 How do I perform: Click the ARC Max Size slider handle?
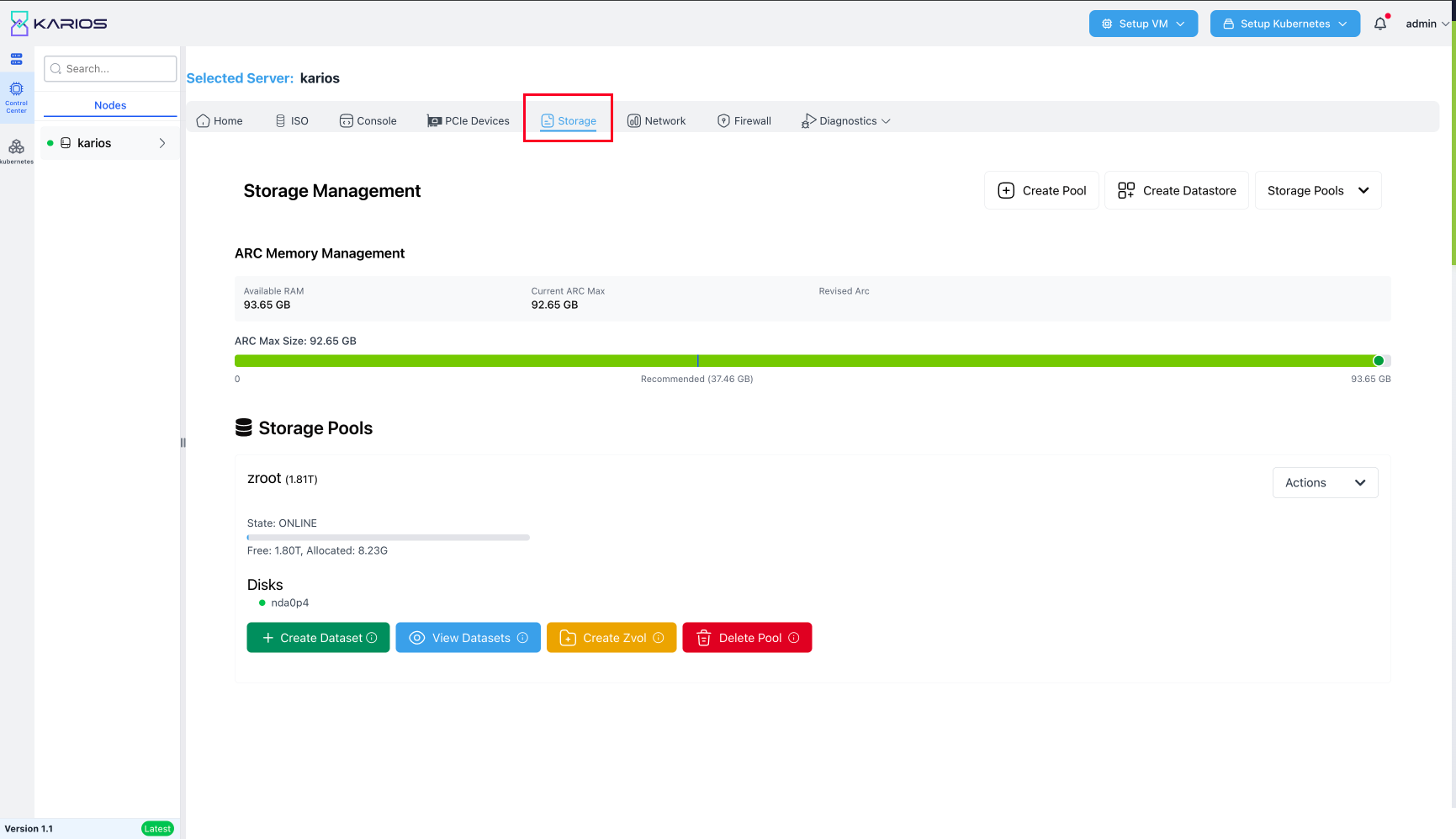1378,360
